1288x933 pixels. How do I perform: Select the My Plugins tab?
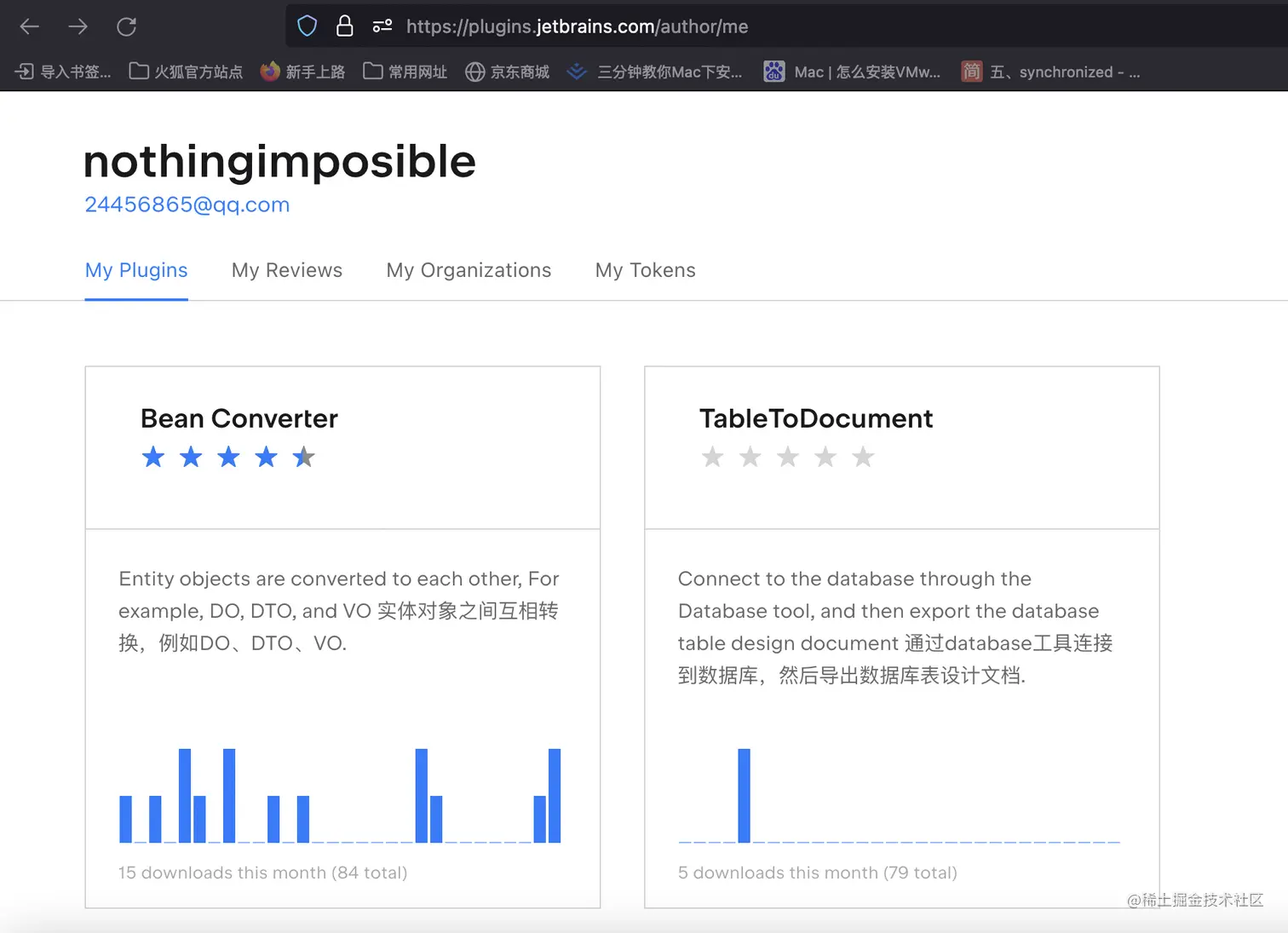[x=136, y=270]
